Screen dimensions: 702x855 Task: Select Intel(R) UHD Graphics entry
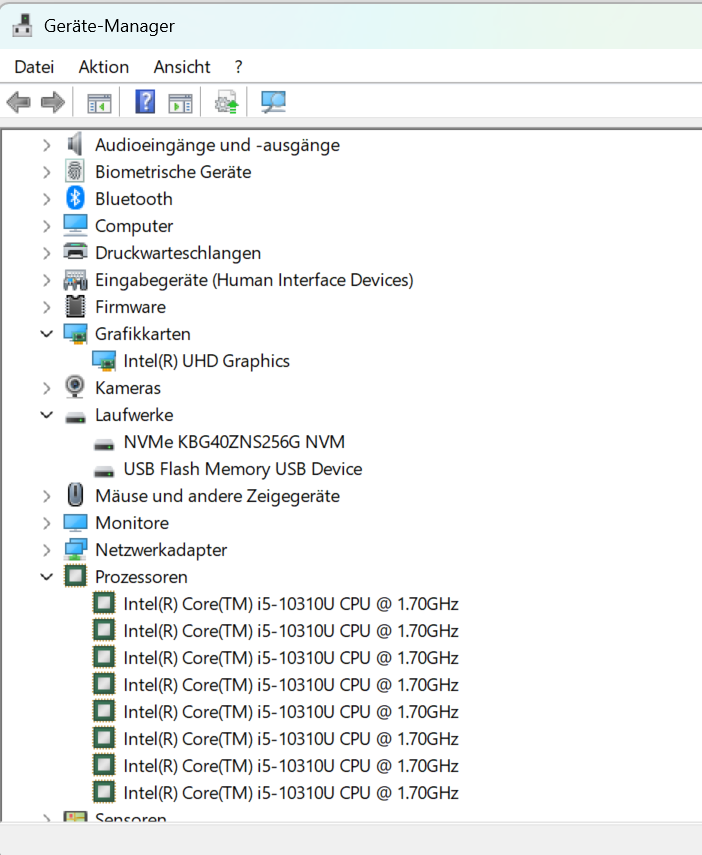pyautogui.click(x=206, y=361)
